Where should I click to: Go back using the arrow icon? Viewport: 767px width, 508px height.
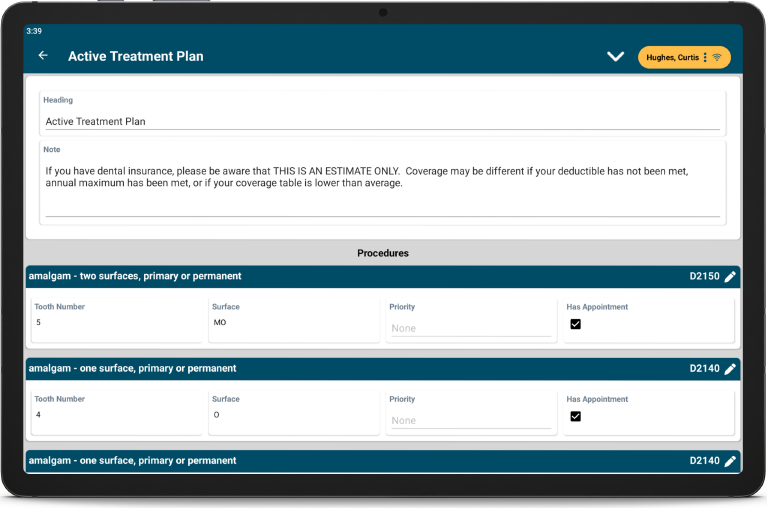[x=43, y=56]
